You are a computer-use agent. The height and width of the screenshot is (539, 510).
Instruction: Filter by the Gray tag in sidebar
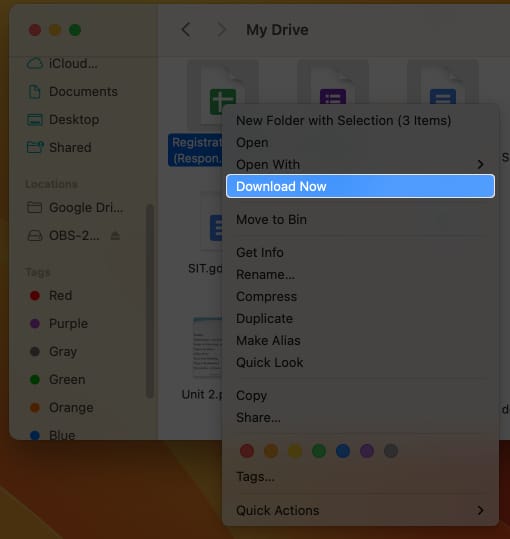[x=53, y=352]
